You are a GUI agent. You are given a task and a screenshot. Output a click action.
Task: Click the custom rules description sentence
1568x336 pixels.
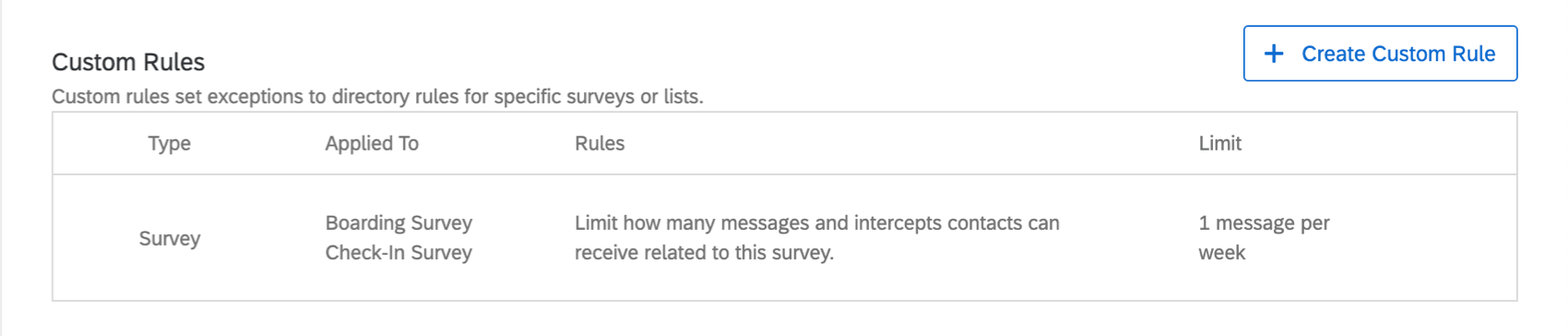click(377, 96)
